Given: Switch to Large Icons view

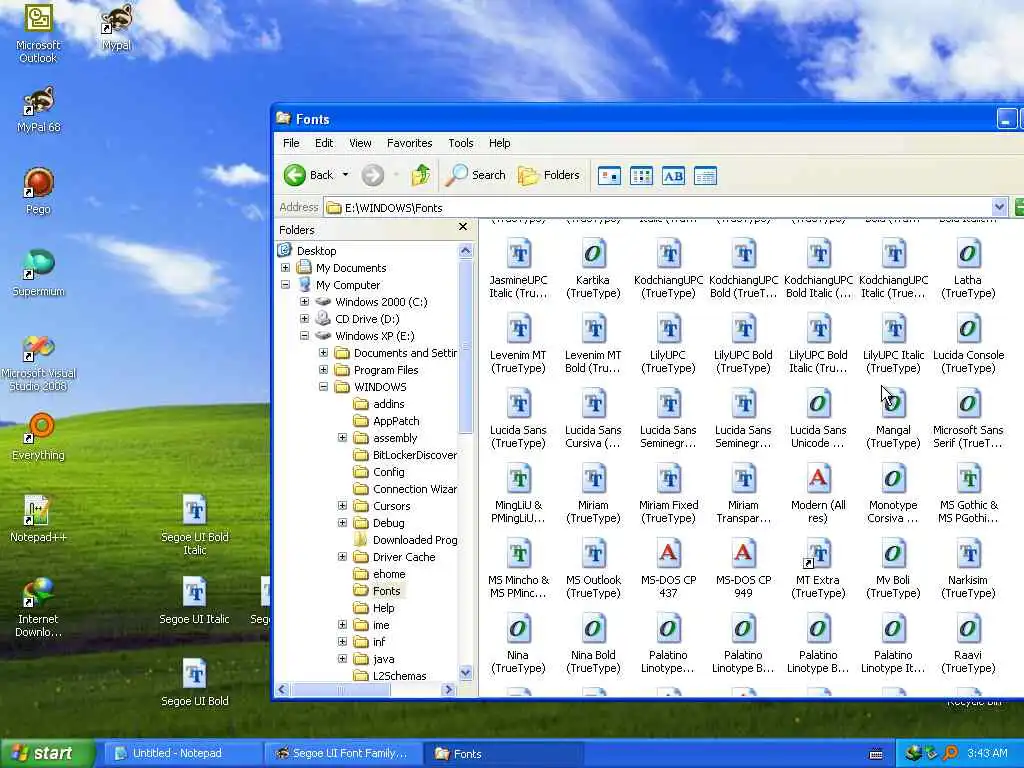Looking at the screenshot, I should point(609,176).
